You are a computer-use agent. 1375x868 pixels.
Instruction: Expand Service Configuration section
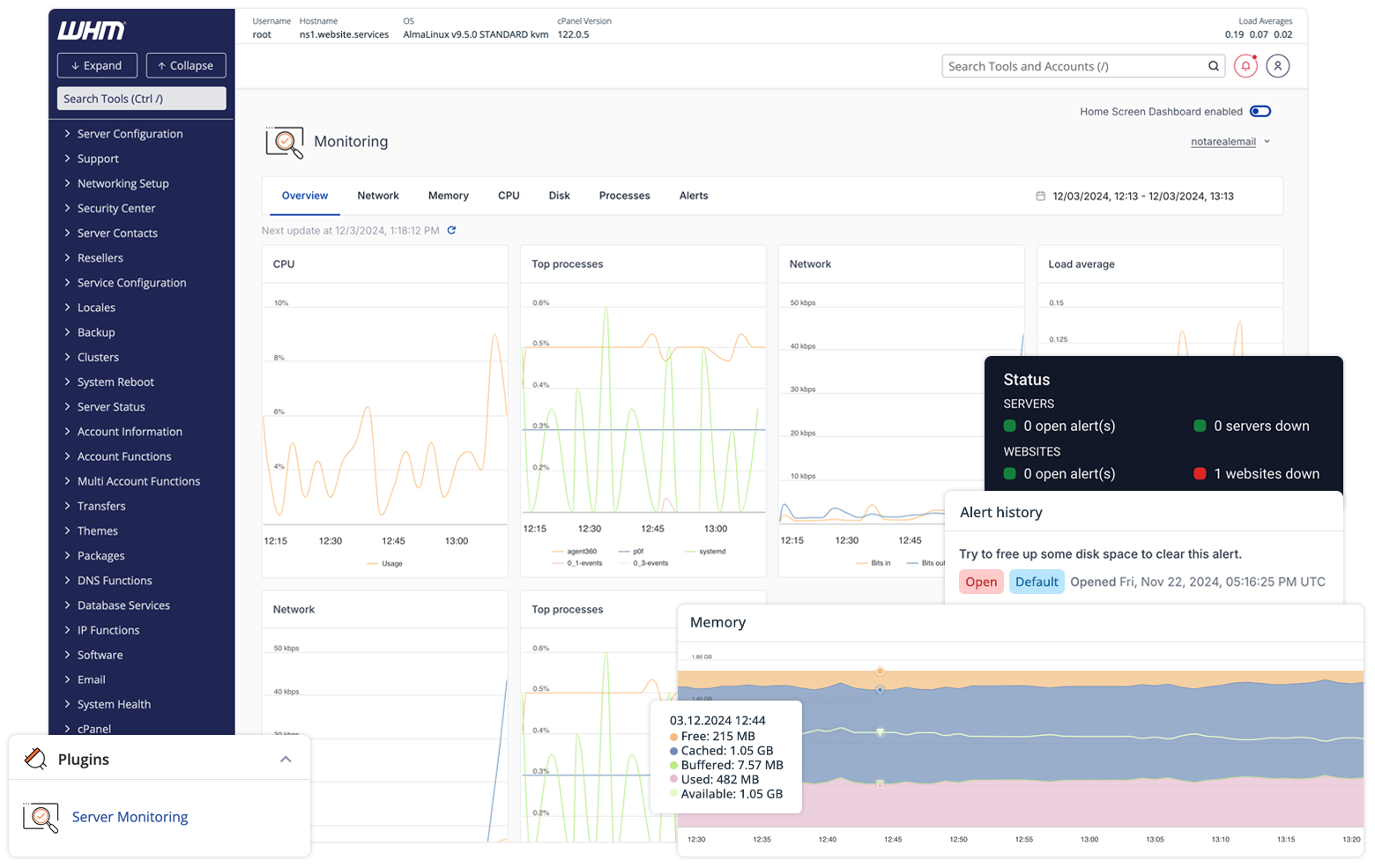pos(131,283)
